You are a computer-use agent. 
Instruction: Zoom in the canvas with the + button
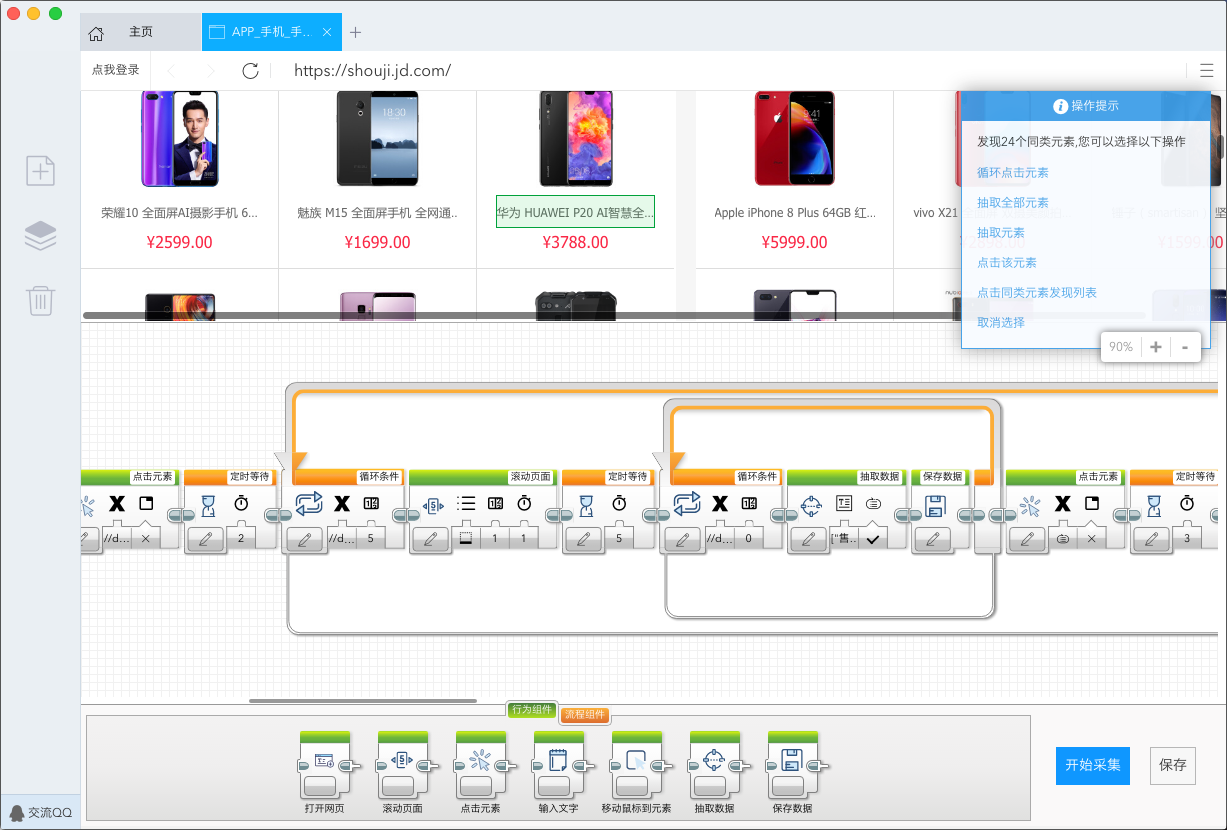1156,347
